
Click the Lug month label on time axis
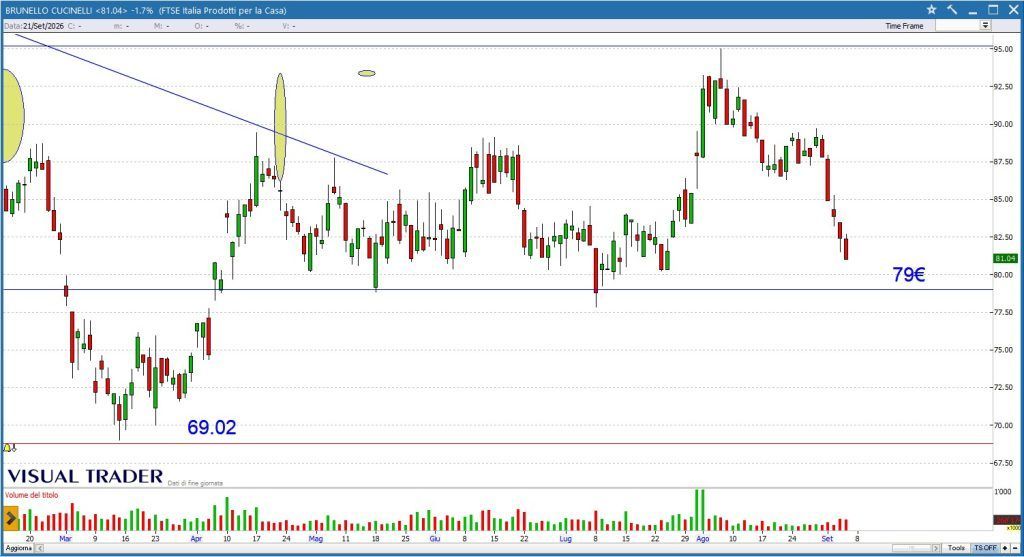(566, 539)
